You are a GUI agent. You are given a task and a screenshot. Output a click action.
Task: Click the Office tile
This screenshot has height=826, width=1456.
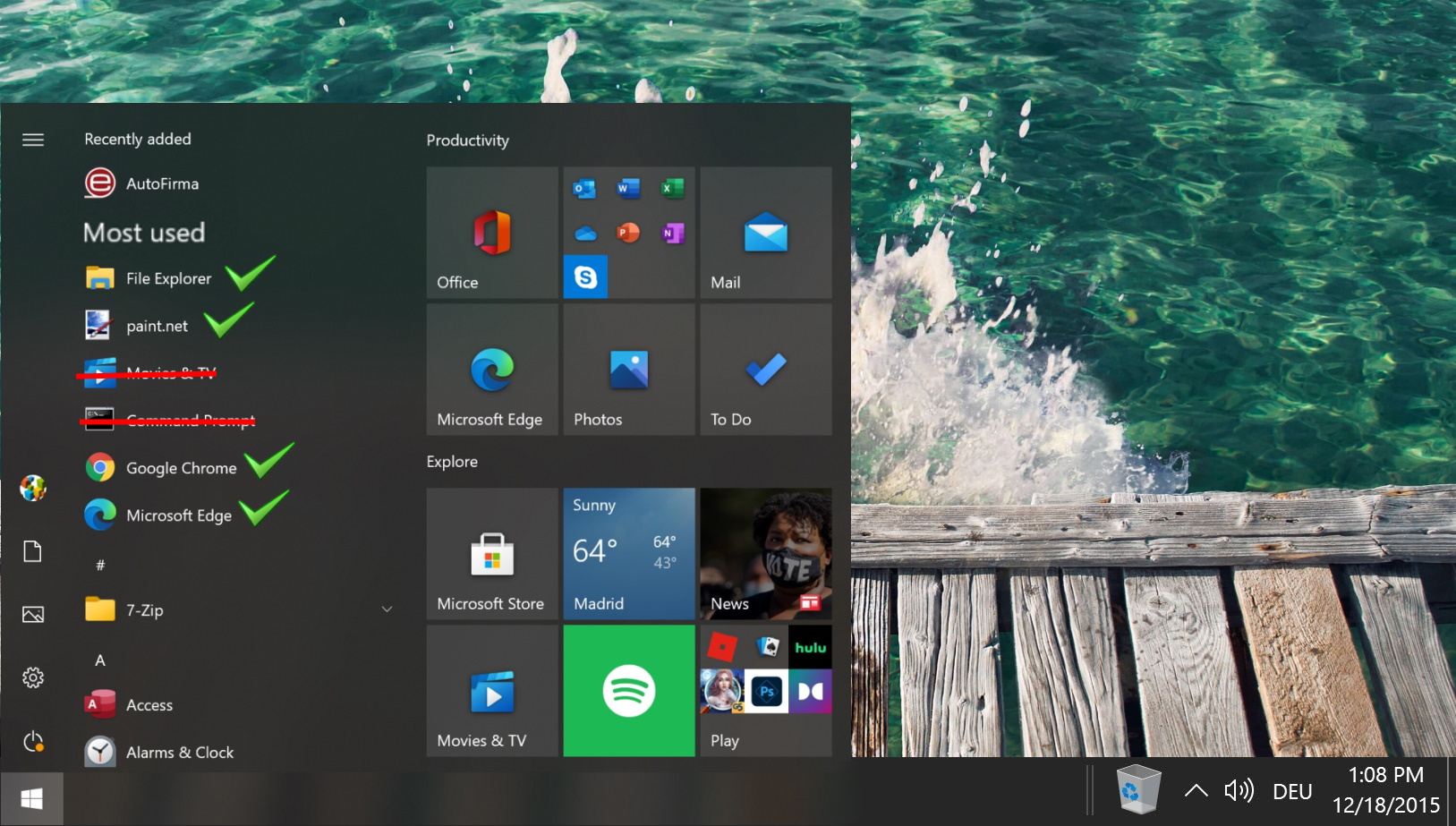tap(492, 233)
